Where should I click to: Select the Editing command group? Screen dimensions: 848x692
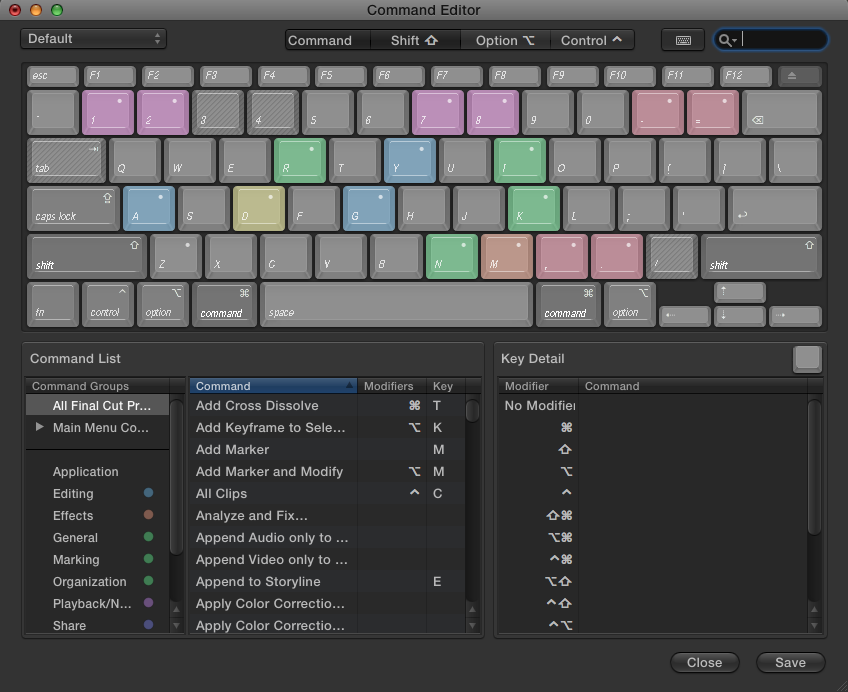coord(73,493)
